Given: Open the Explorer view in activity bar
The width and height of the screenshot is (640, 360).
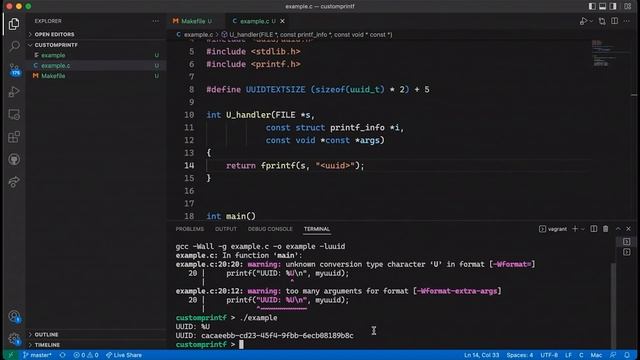Looking at the screenshot, I should pyautogui.click(x=14, y=24).
